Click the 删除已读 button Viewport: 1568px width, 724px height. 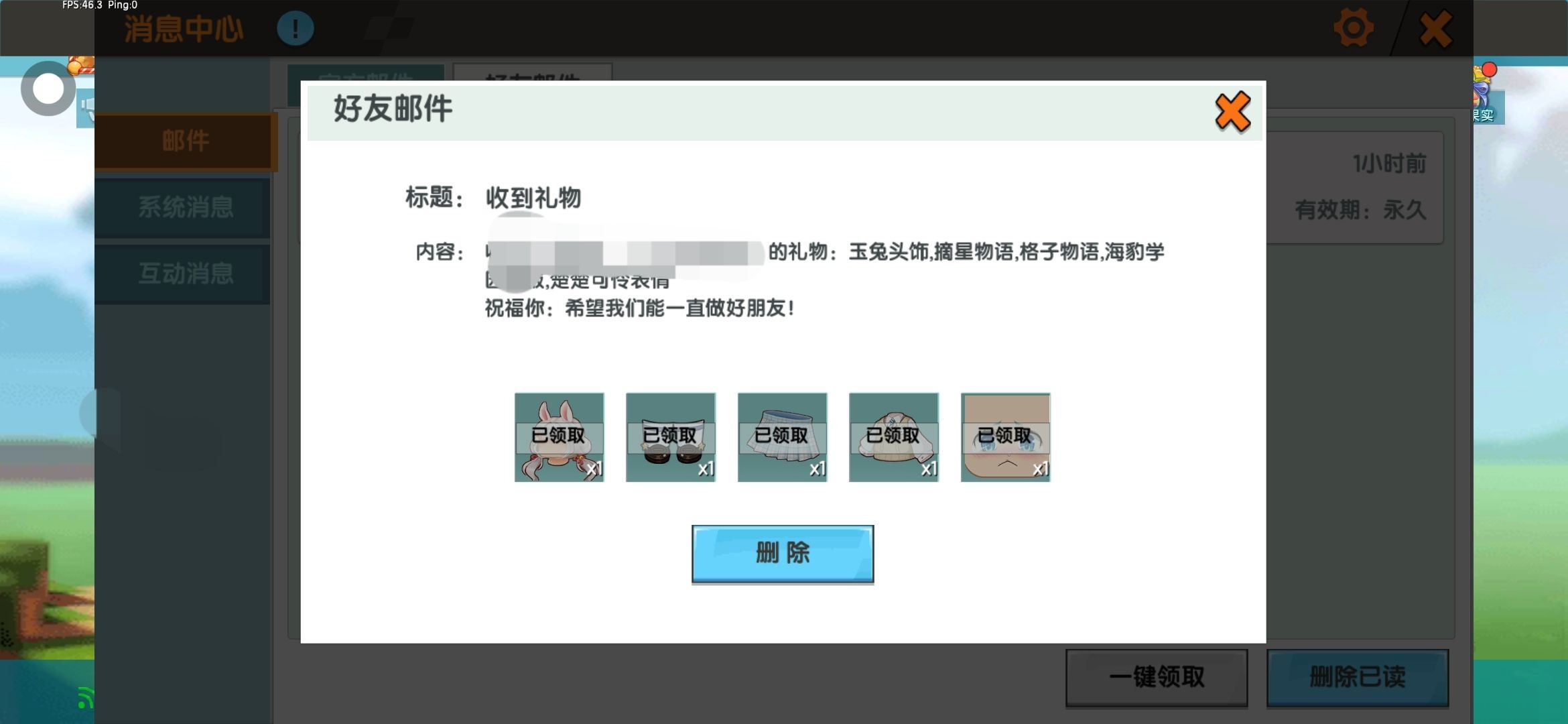coord(1357,677)
